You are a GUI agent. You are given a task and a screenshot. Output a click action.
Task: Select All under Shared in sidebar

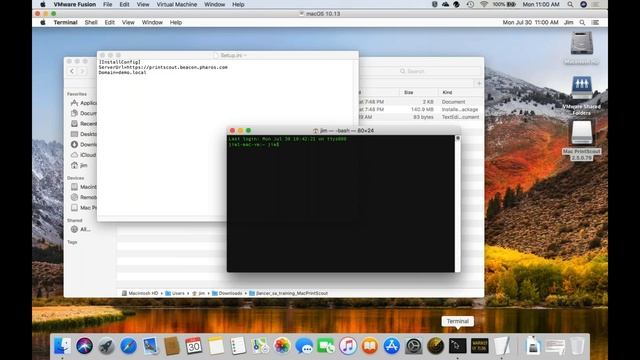tap(80, 229)
